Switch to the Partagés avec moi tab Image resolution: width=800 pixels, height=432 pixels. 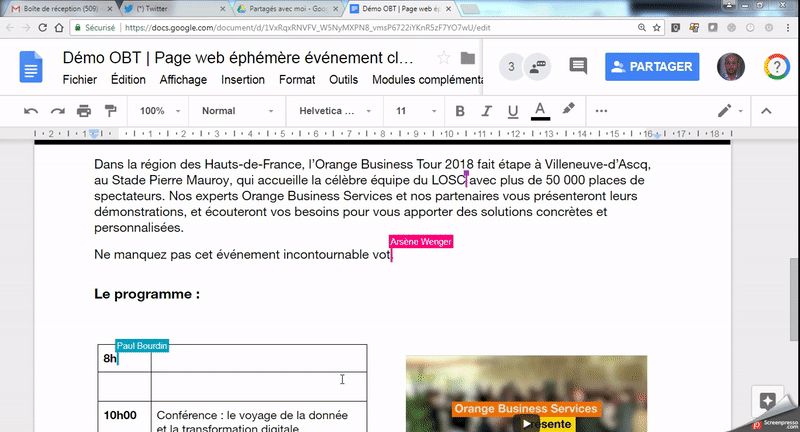coord(289,9)
